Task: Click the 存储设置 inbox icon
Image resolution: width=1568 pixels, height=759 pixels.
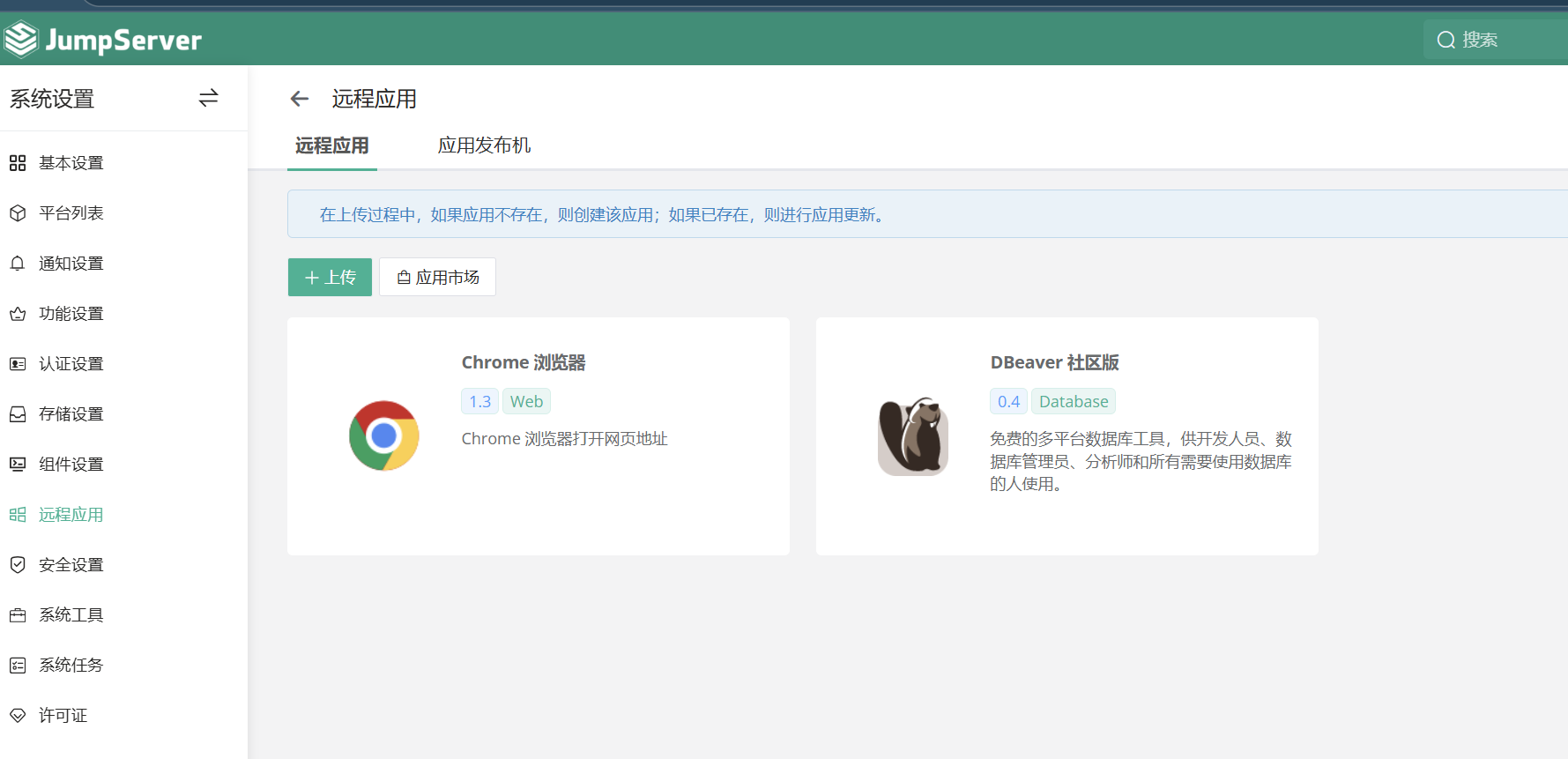Action: pos(18,414)
